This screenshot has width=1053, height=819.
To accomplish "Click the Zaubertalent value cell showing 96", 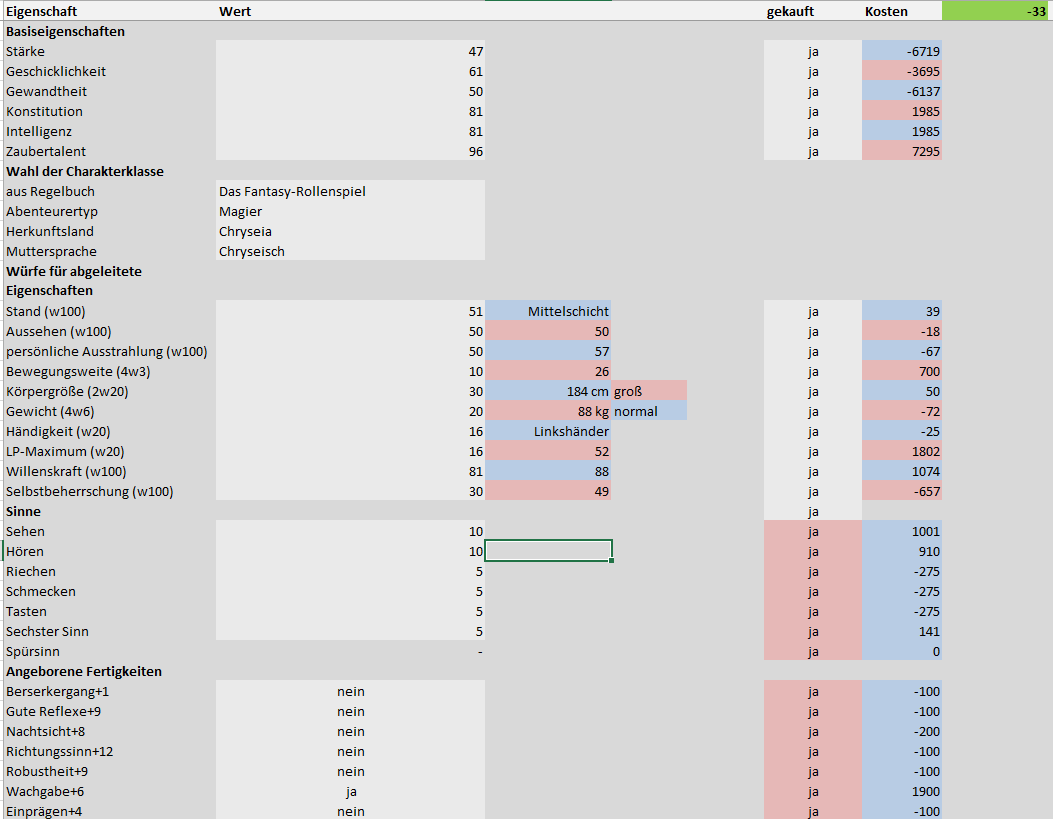I will pos(350,151).
